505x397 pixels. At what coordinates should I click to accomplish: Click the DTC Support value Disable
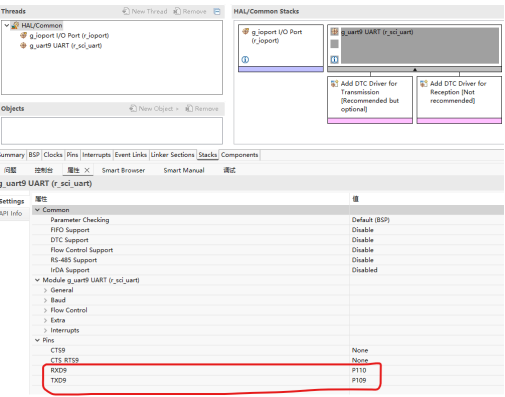(x=363, y=240)
